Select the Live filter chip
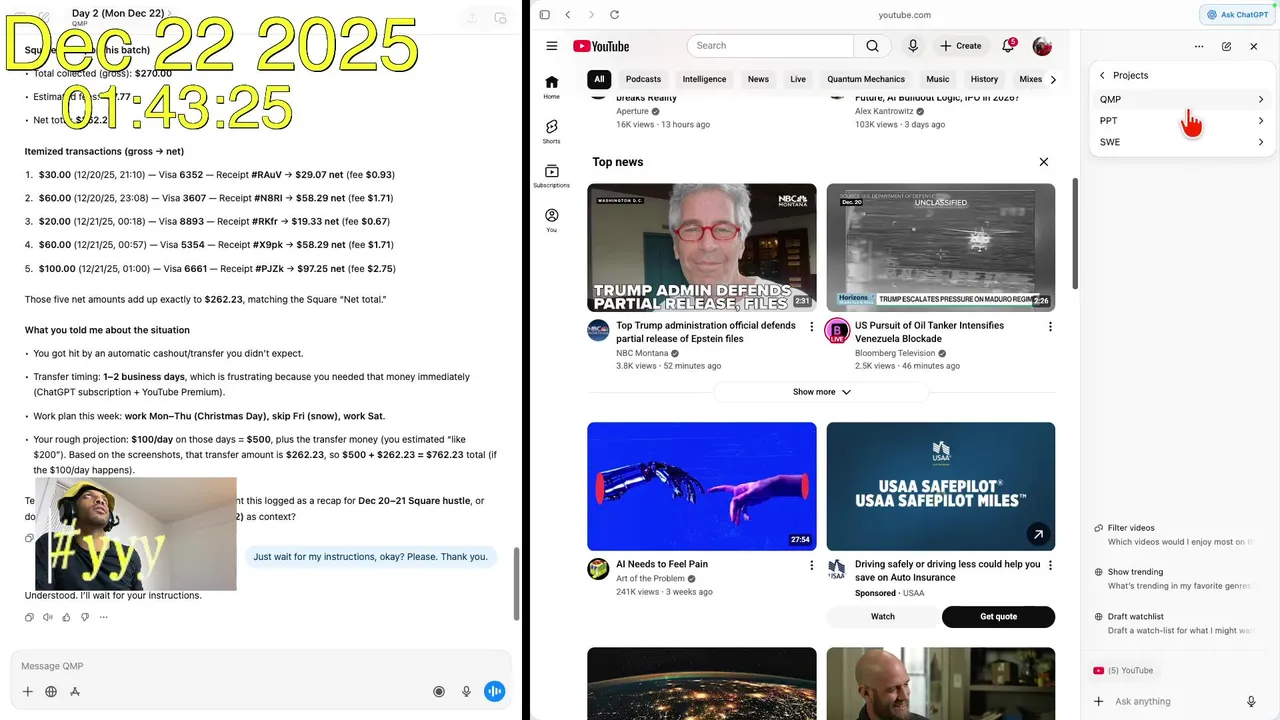Viewport: 1280px width, 720px height. 798,79
